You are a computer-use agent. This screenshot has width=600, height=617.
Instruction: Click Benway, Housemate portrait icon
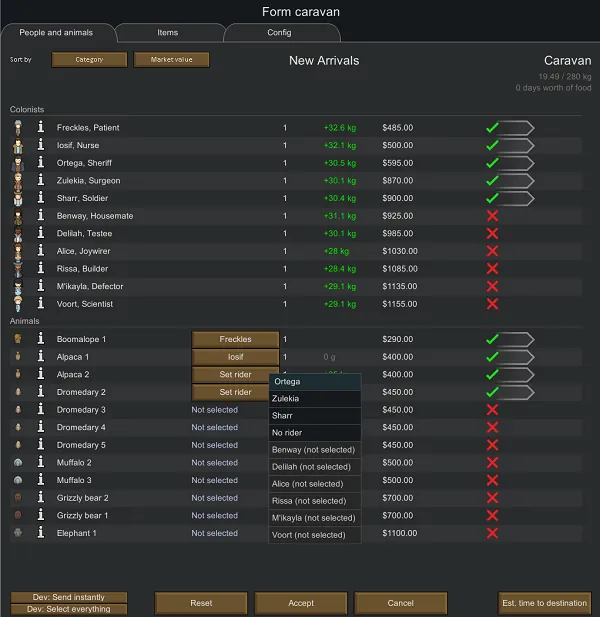18,216
